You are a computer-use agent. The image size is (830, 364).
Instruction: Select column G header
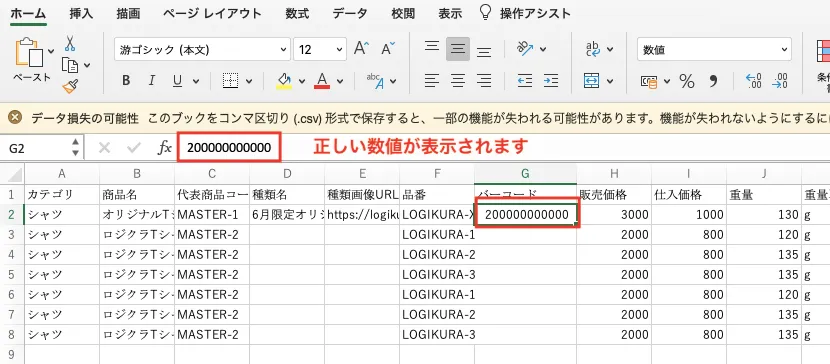525,174
